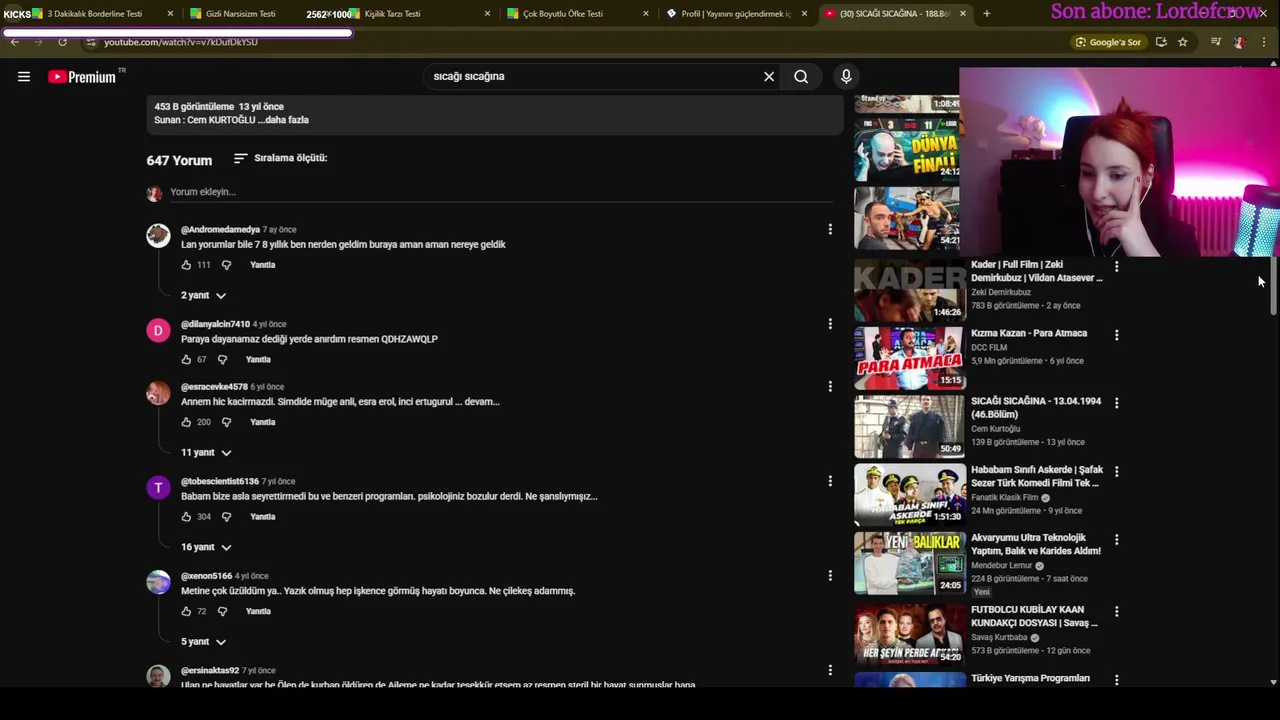Open Para Atmaca video thumbnail
Screen dimensions: 1280x720
click(x=908, y=358)
